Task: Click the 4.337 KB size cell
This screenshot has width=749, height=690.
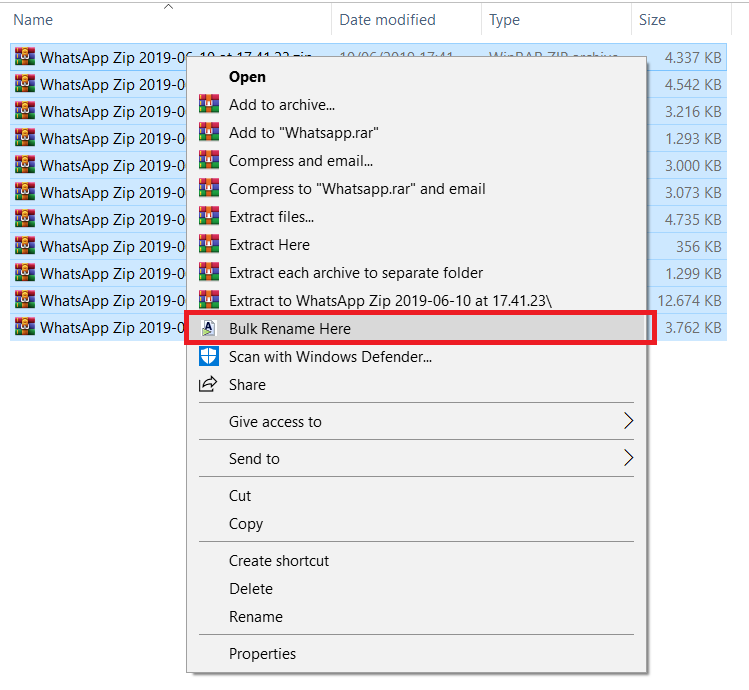Action: point(693,57)
